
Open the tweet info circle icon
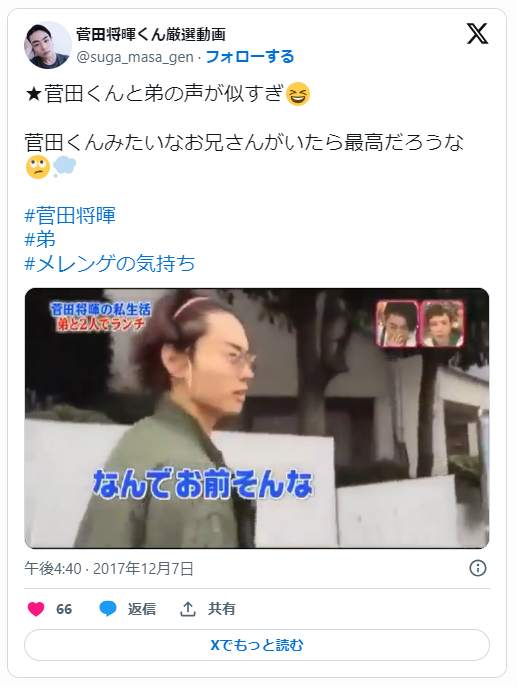(x=478, y=568)
